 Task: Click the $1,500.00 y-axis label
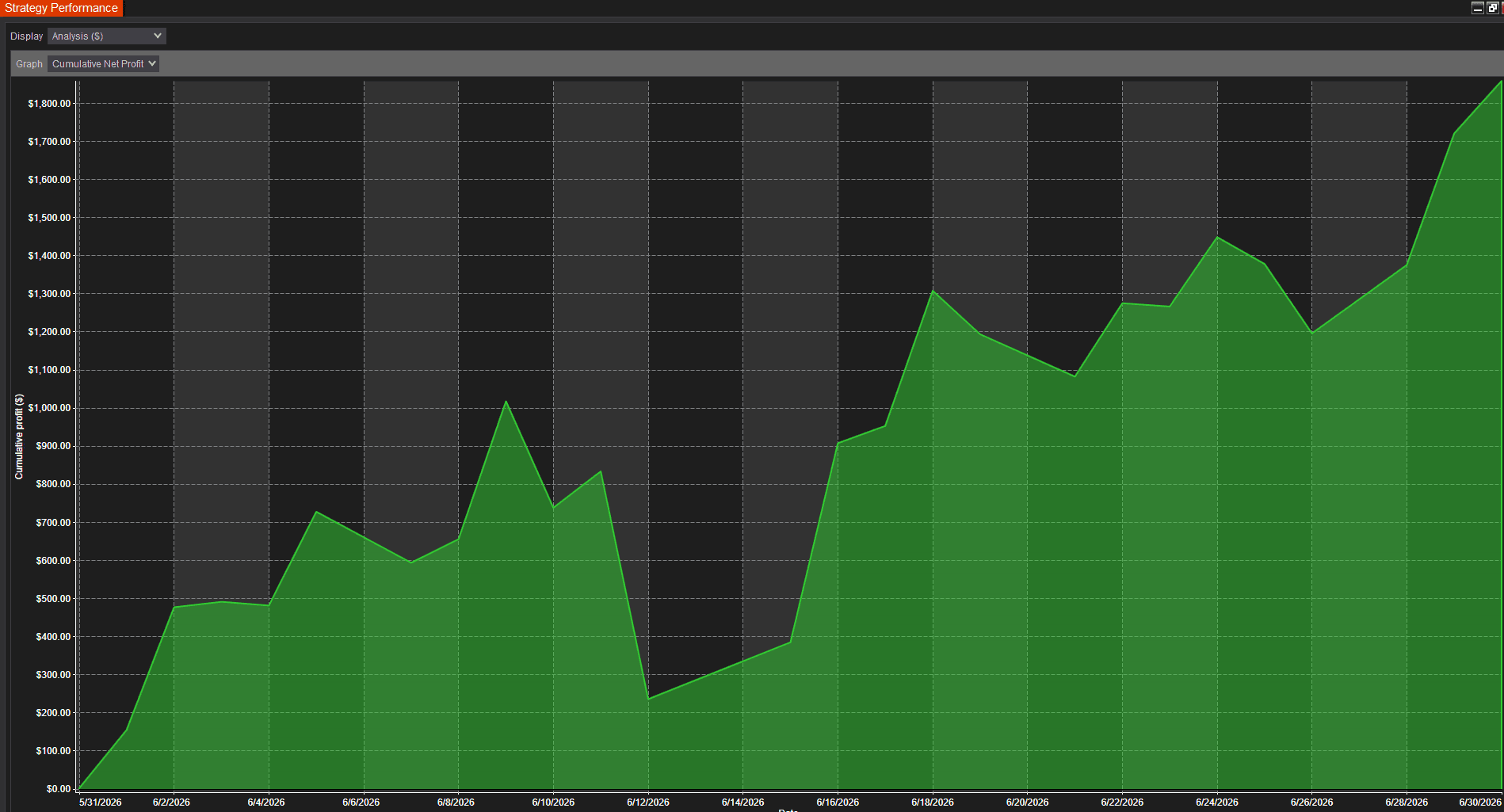[49, 218]
